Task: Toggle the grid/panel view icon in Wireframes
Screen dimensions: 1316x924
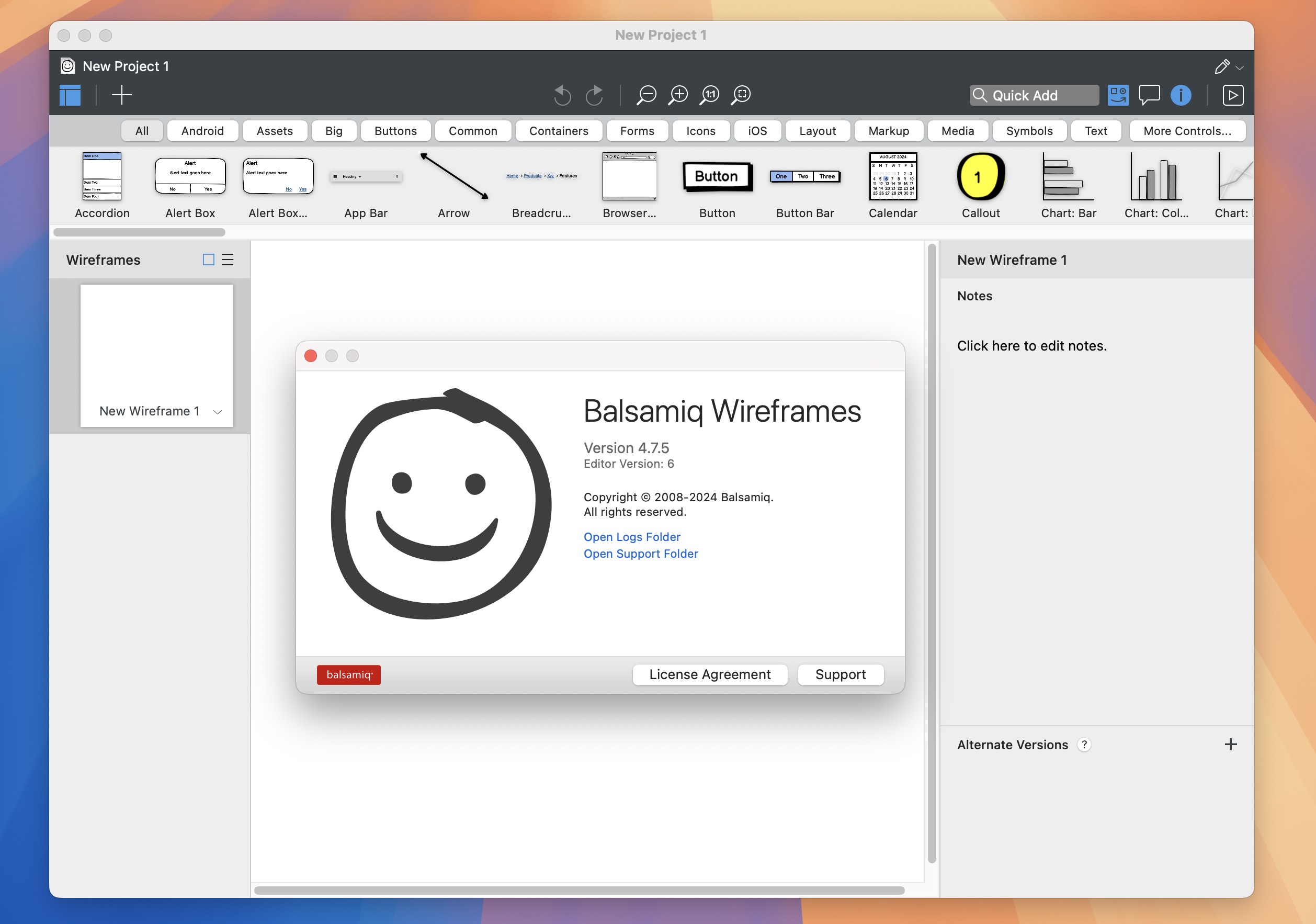Action: (208, 259)
